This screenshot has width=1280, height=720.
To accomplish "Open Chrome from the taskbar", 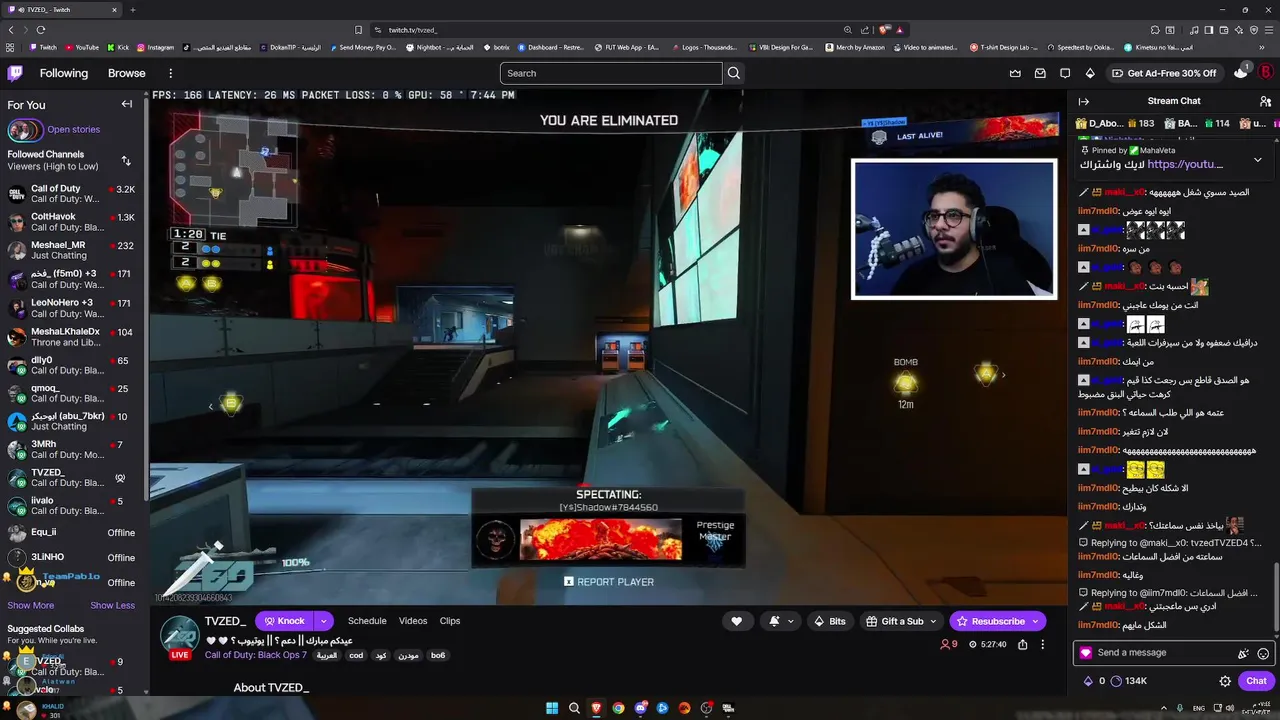I will point(618,708).
